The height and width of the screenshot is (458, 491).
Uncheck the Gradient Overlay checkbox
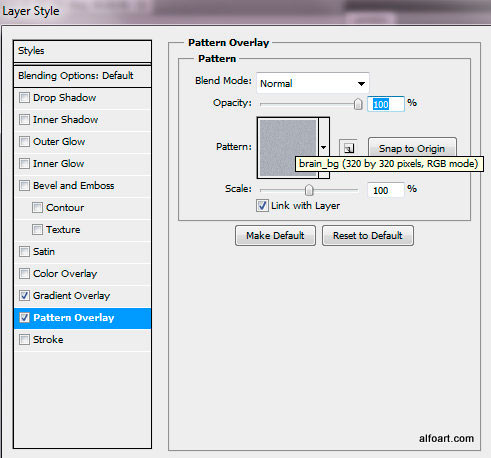coord(24,296)
